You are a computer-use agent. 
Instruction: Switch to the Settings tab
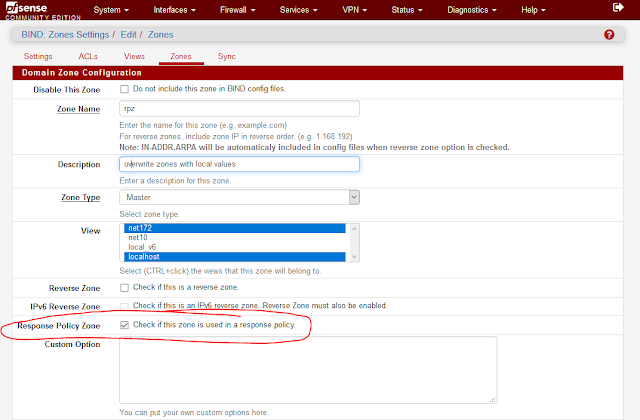tap(38, 57)
